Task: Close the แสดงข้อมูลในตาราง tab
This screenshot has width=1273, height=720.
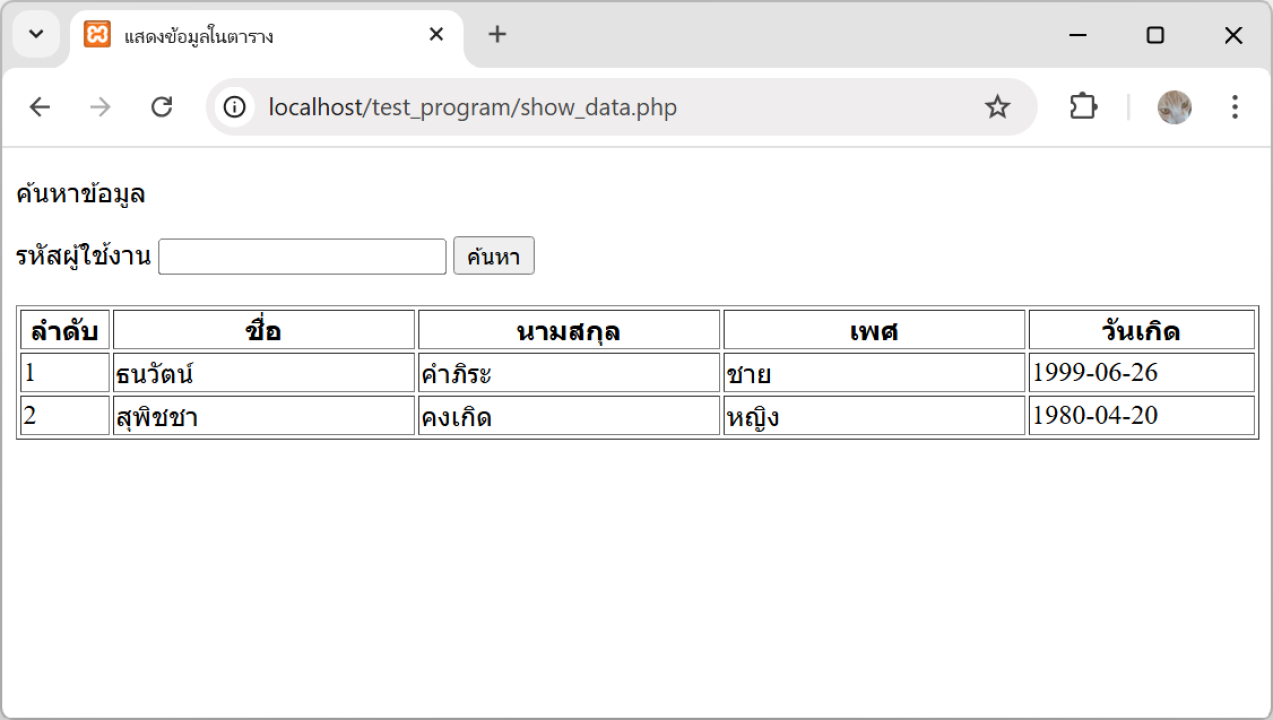Action: [436, 35]
